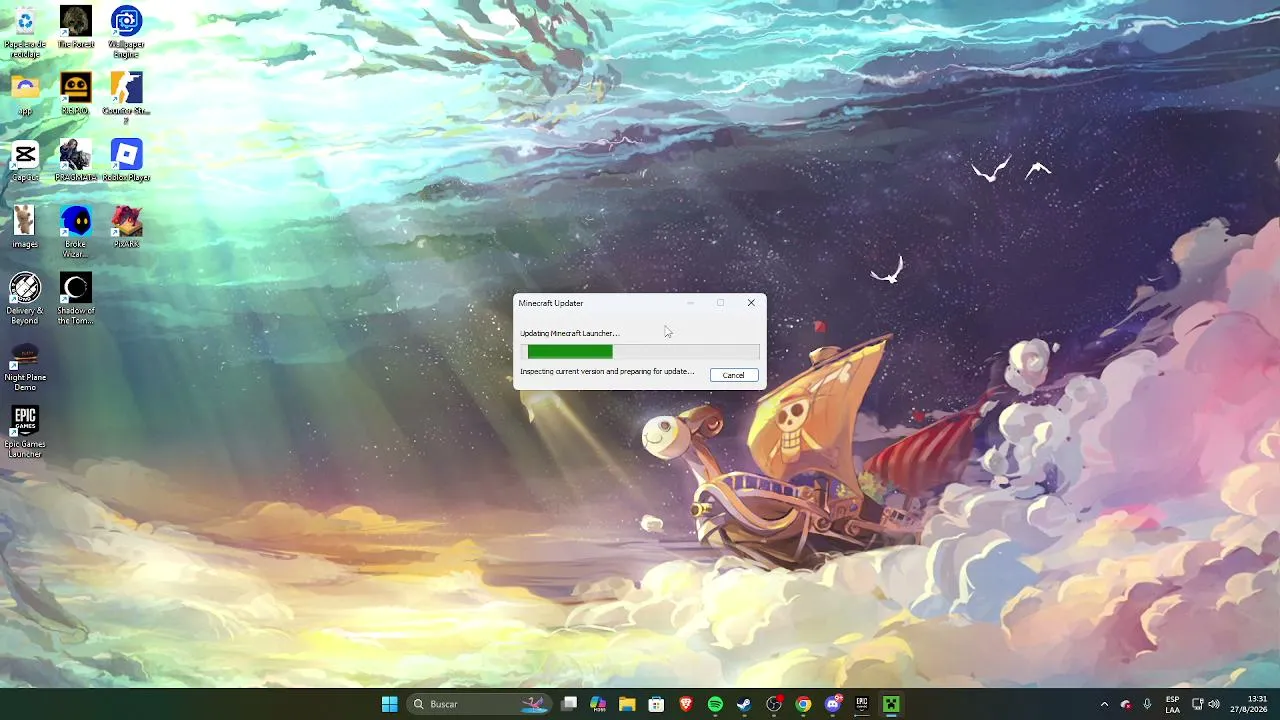
Task: Select the app folder on desktop
Action: coord(25,94)
